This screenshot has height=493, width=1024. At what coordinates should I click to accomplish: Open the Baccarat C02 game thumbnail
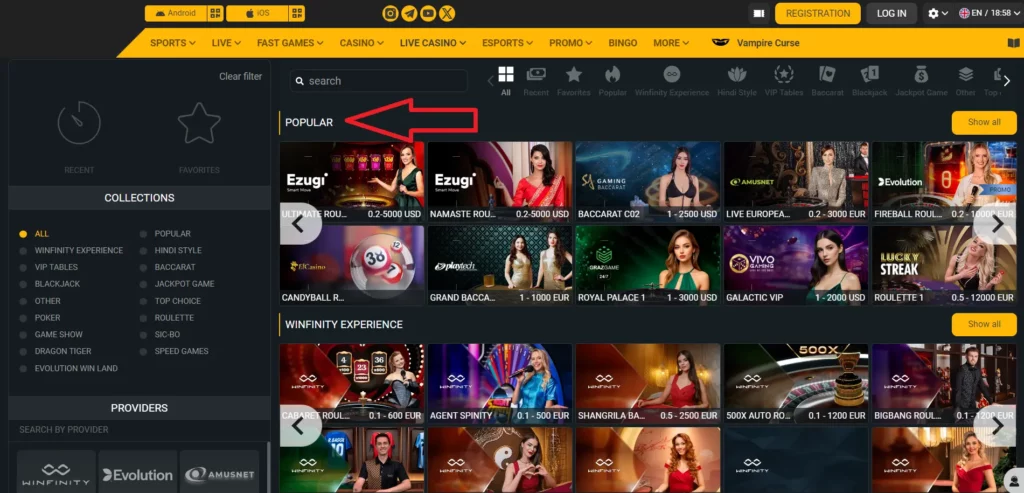[648, 182]
